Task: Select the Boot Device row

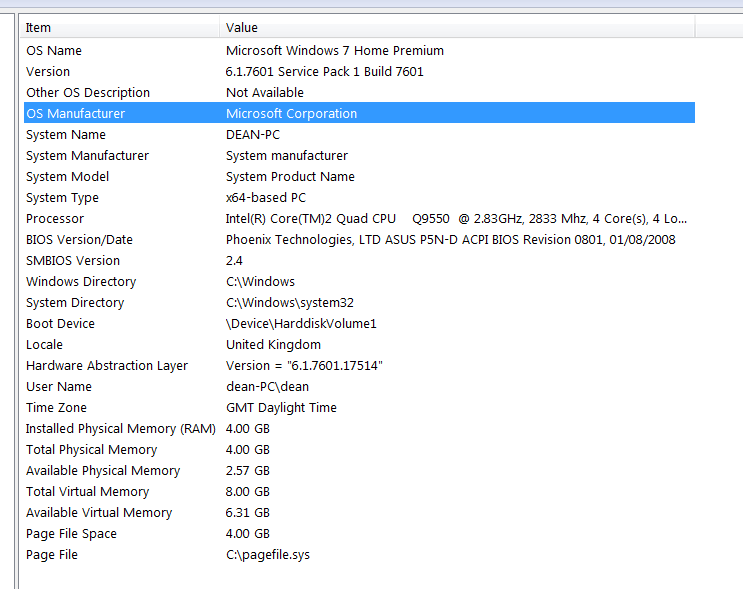Action: pyautogui.click(x=60, y=324)
